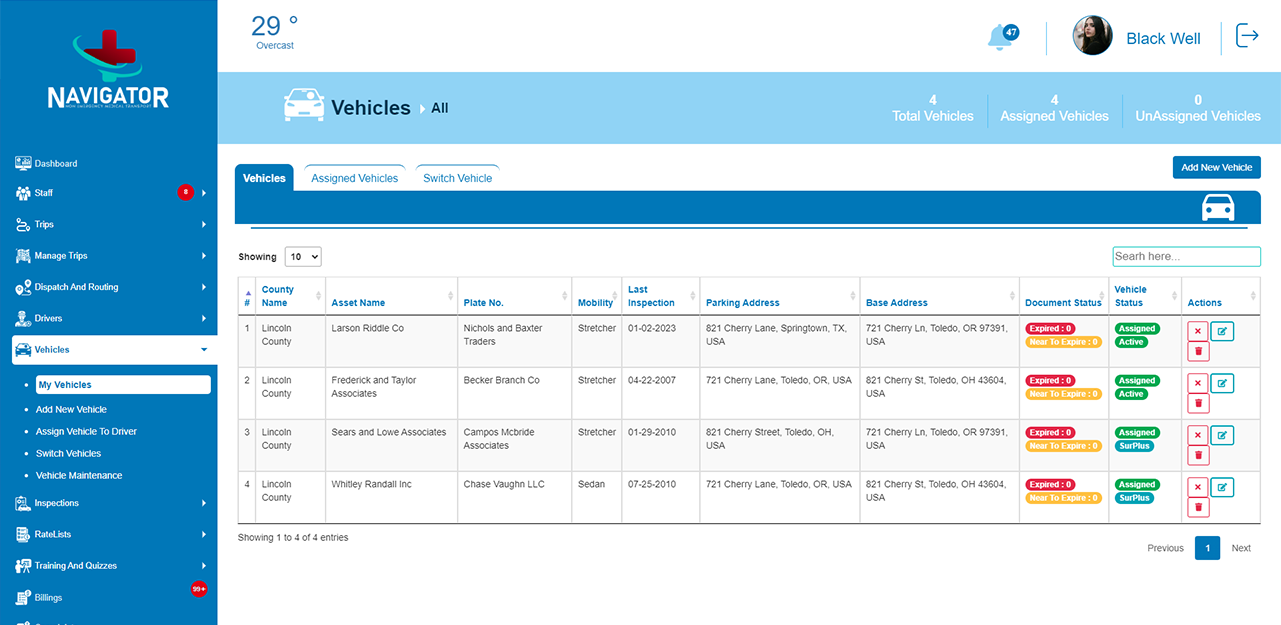Delete vehicle row for Larson Riddle Co
This screenshot has height=625, width=1281.
click(x=1198, y=351)
